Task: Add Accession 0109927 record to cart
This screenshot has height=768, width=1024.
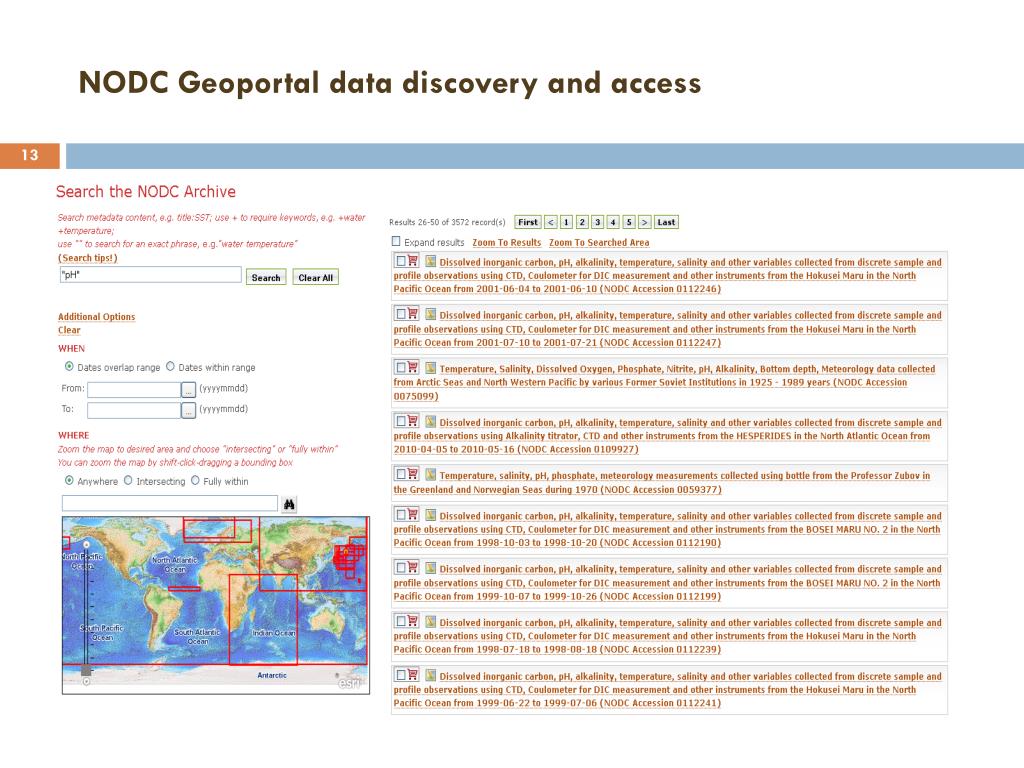Action: 413,421
